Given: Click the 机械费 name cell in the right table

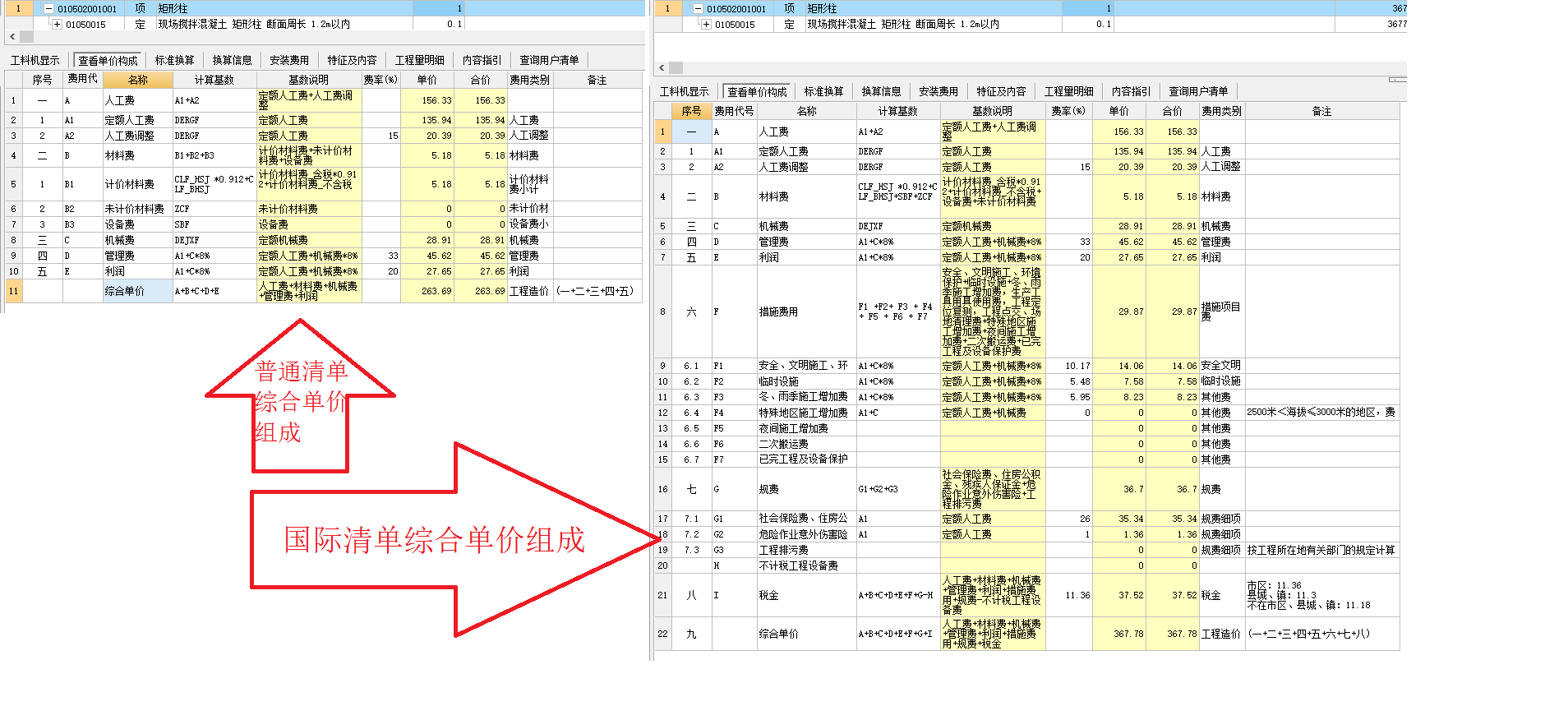Looking at the screenshot, I should pyautogui.click(x=806, y=226).
